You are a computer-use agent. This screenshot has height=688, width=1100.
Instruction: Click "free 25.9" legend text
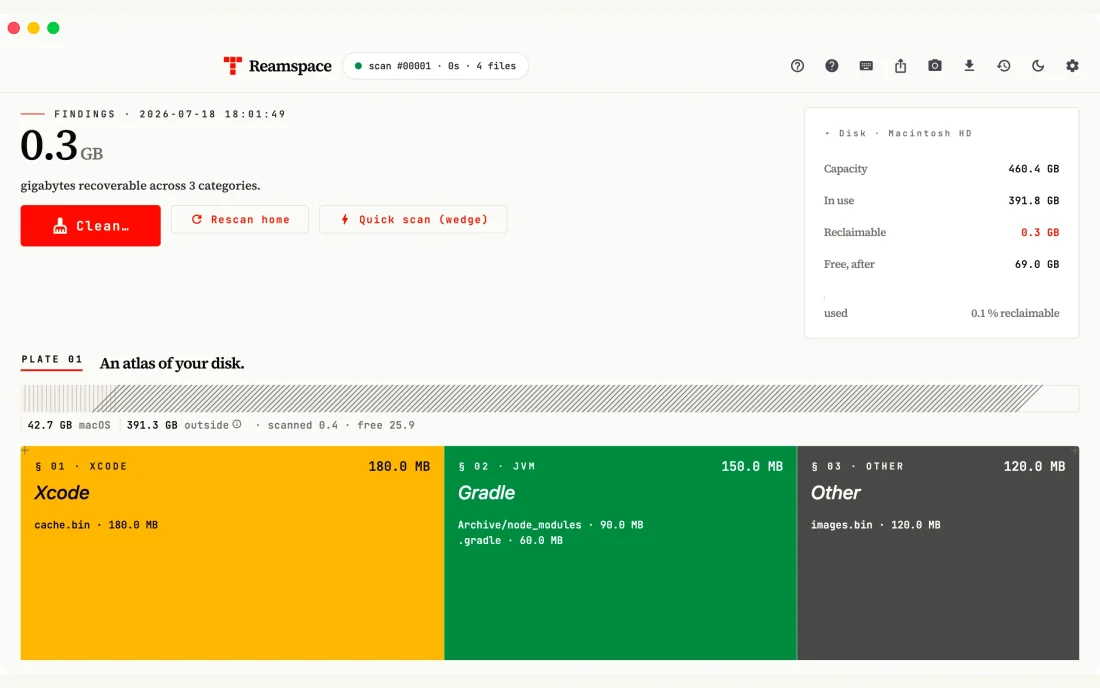pos(386,425)
